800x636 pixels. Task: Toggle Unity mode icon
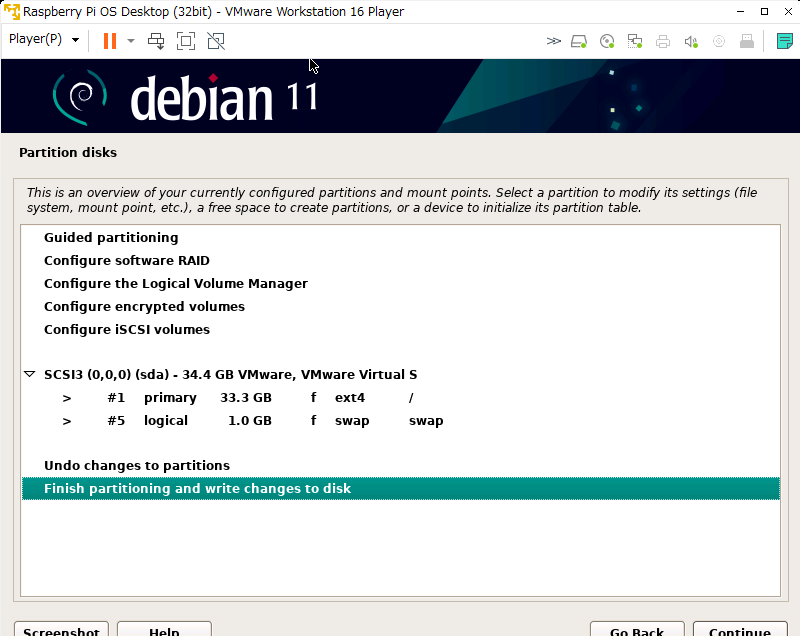tap(216, 41)
